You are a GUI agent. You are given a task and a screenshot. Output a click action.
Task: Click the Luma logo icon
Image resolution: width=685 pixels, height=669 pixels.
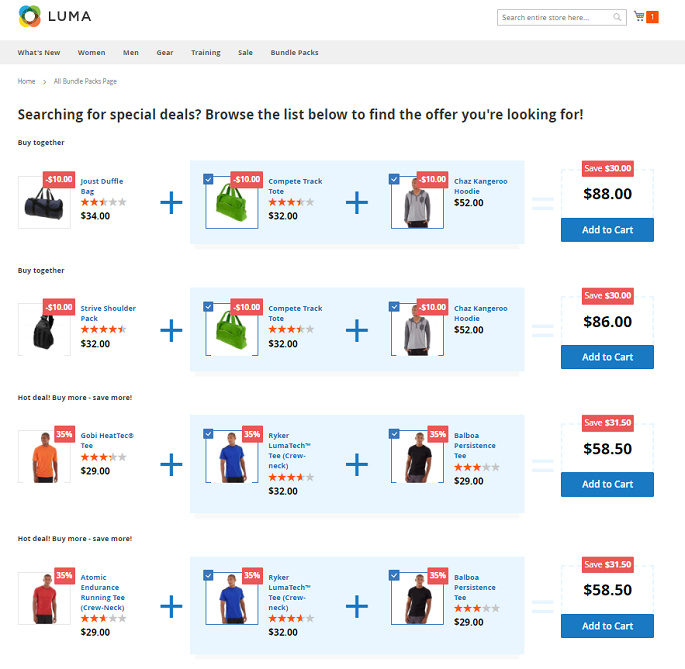31,17
